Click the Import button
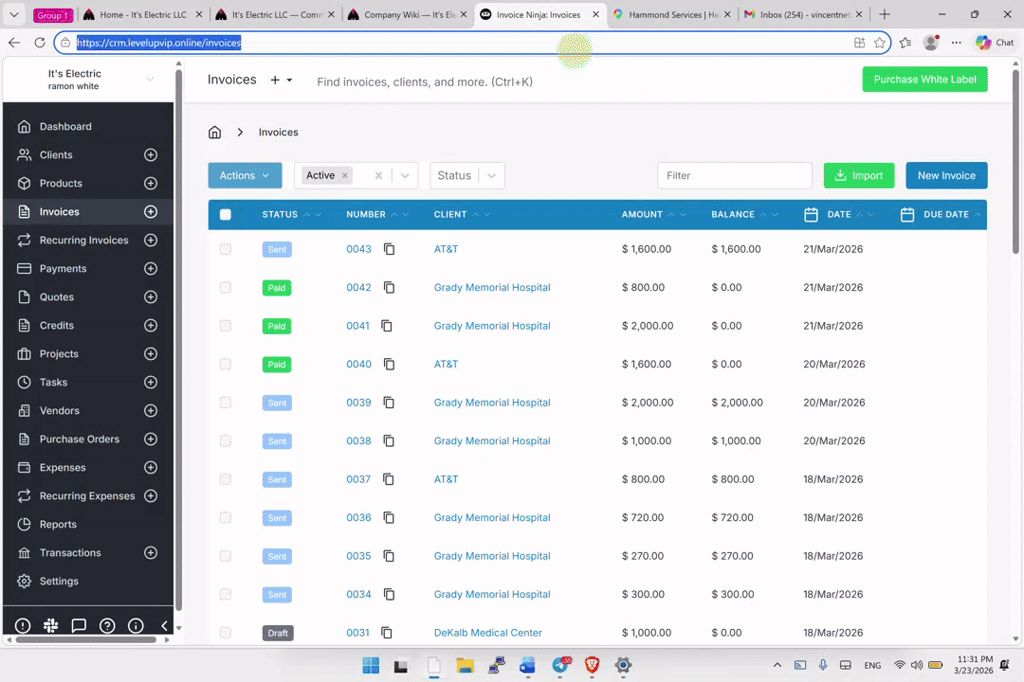Viewport: 1024px width, 682px height. click(859, 175)
